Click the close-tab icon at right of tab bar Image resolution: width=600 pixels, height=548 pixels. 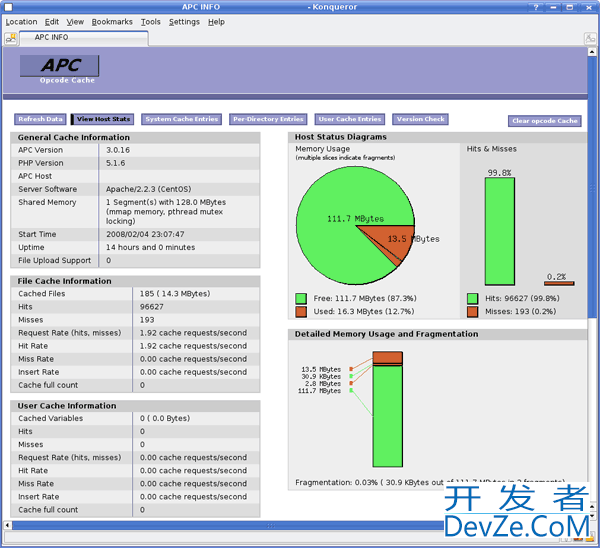click(x=590, y=38)
